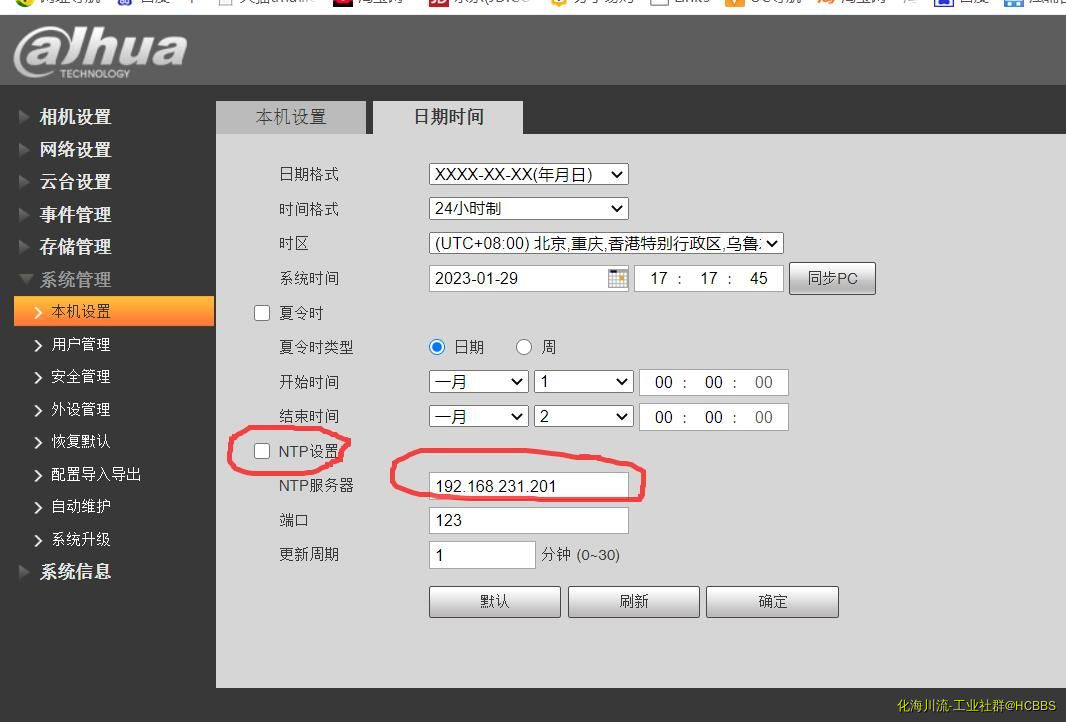Screen dimensions: 1066x722
Task: Click the 确定 button
Action: point(772,602)
